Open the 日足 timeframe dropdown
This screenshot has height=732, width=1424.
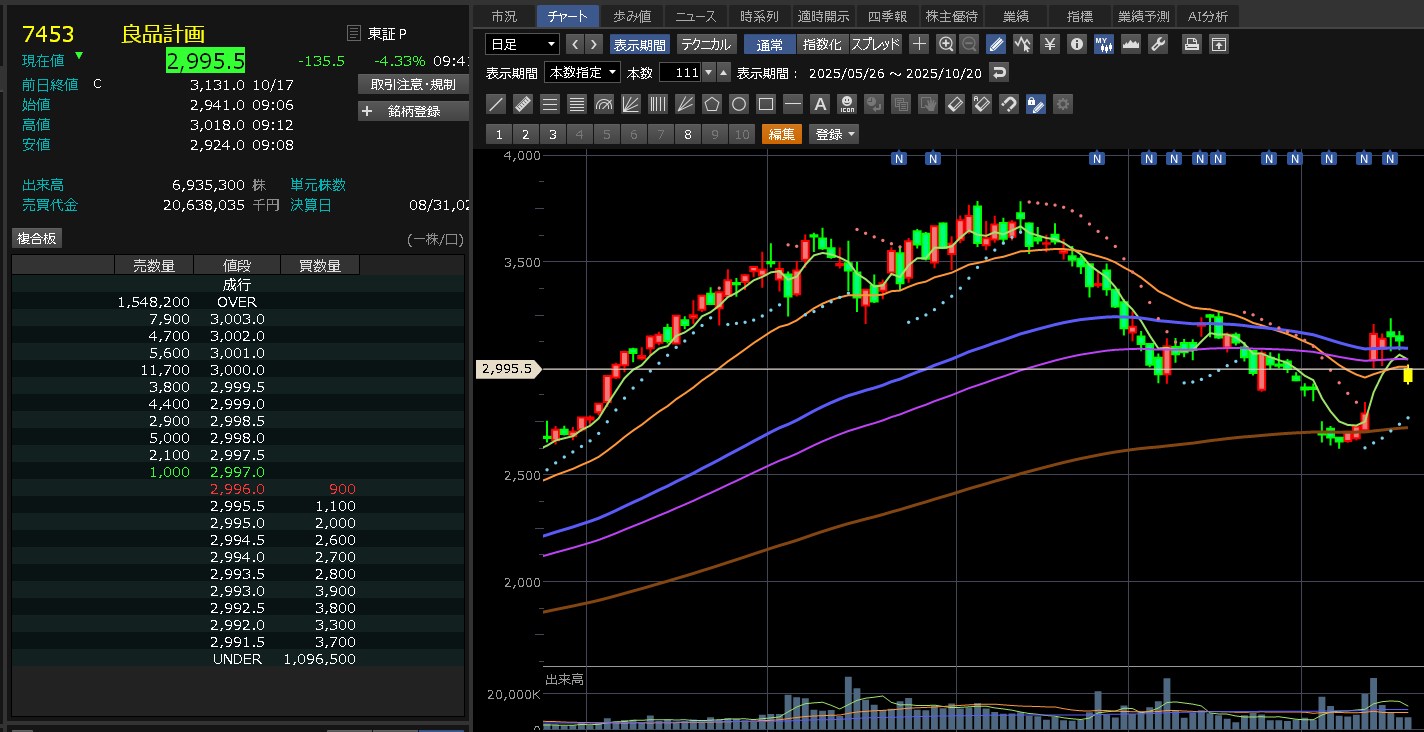(522, 44)
